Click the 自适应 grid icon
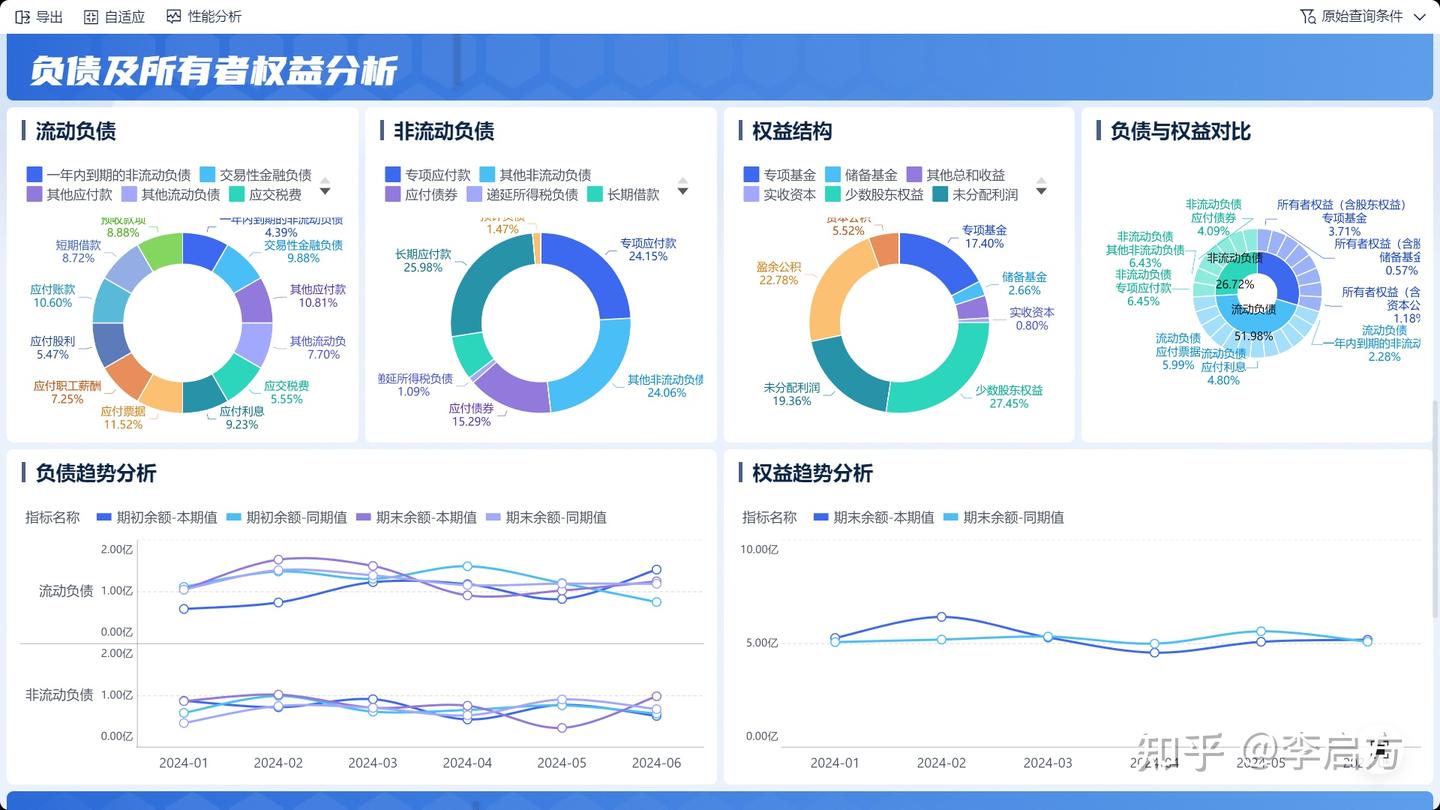Image resolution: width=1440 pixels, height=810 pixels. click(x=90, y=16)
